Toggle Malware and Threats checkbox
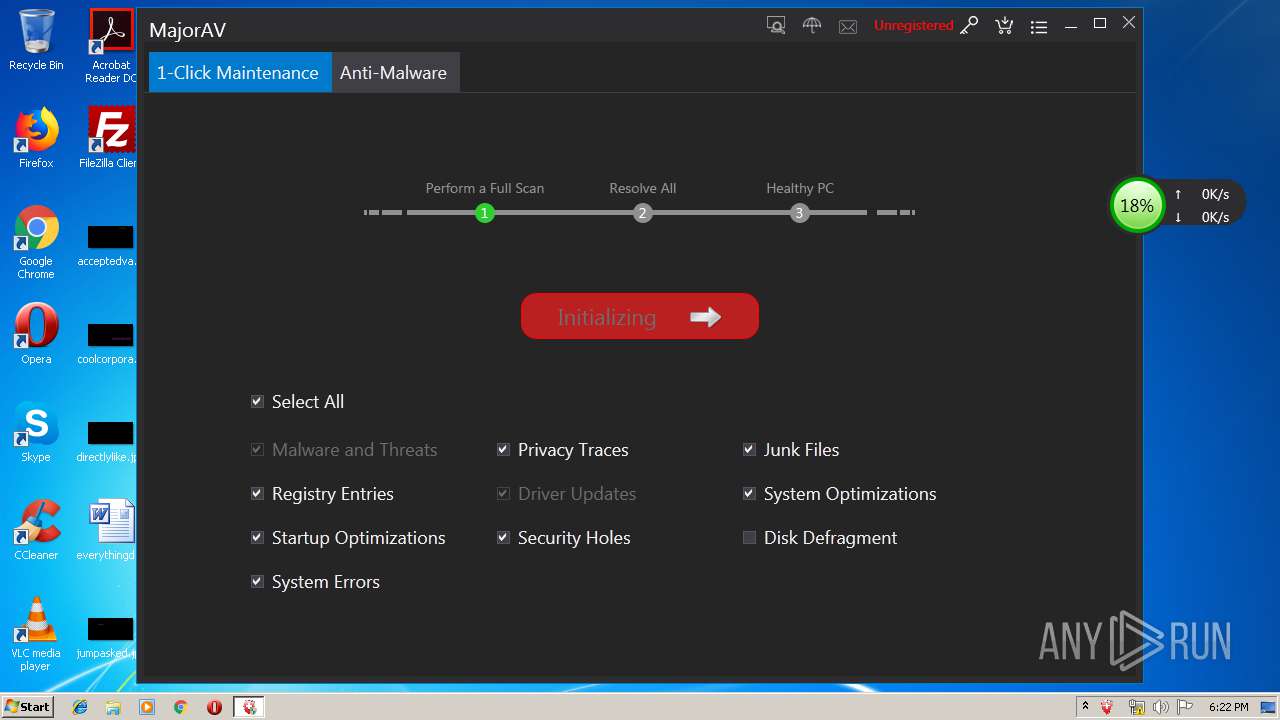 pos(257,450)
